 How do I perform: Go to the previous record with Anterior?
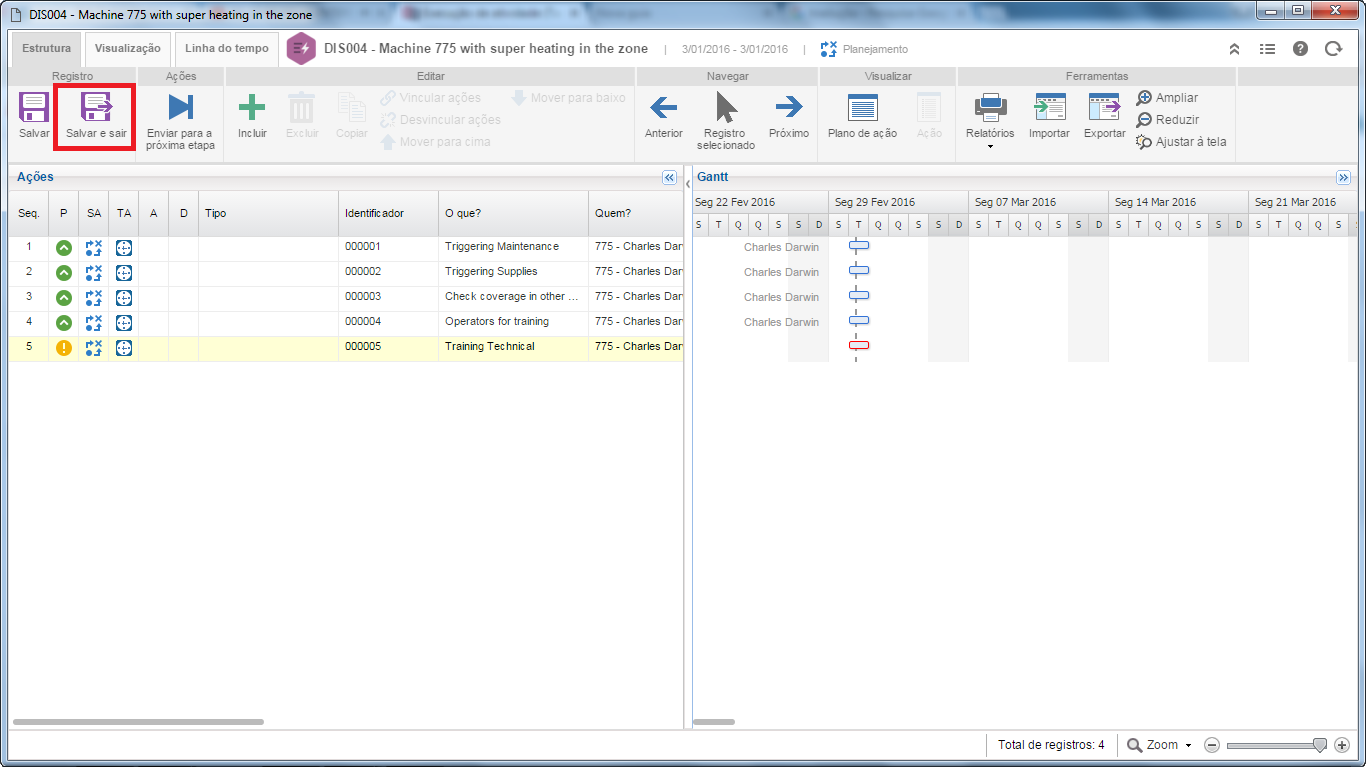tap(664, 116)
